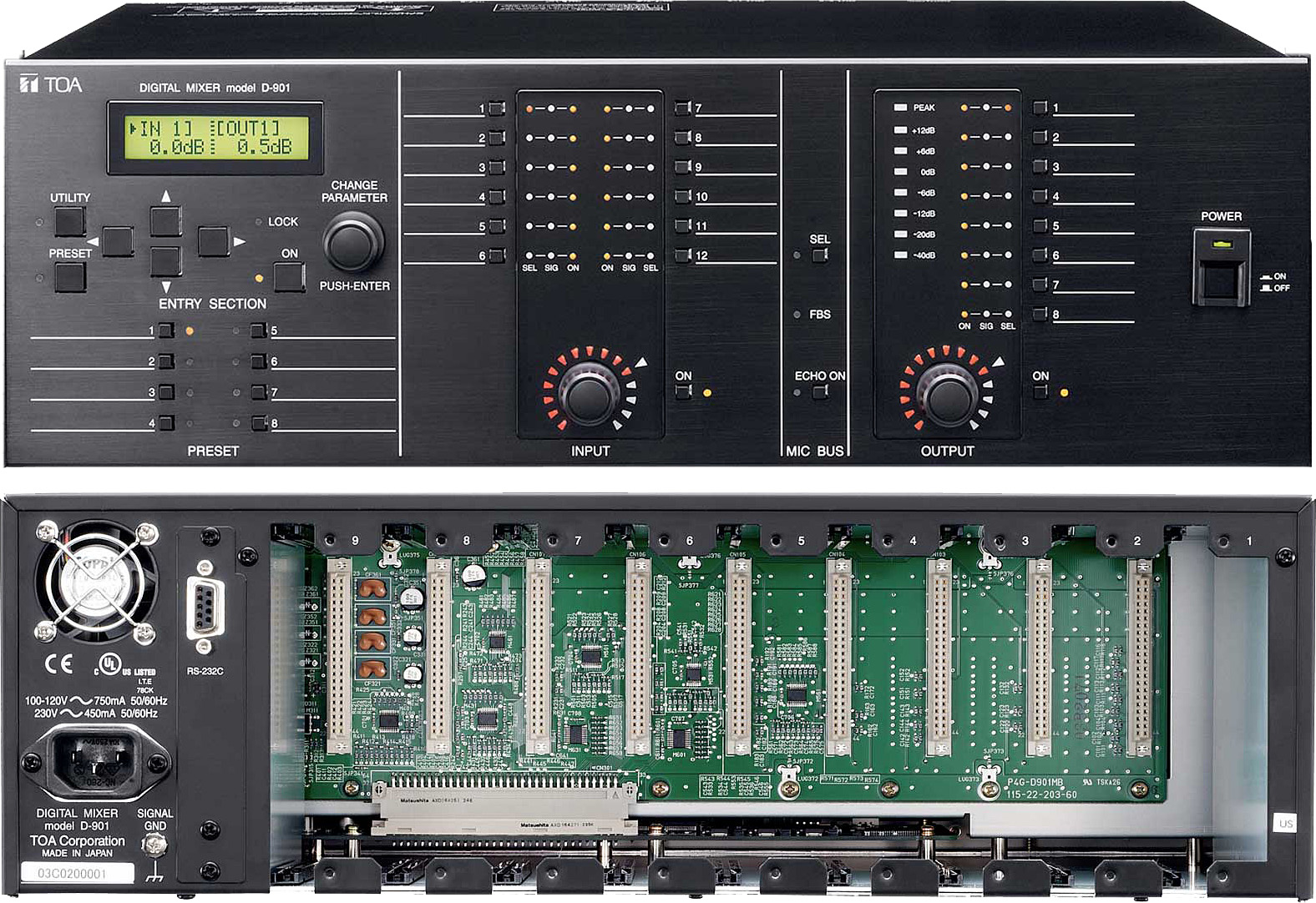Click the PEAK level meter LED
Image resolution: width=1316 pixels, height=903 pixels.
(900, 108)
